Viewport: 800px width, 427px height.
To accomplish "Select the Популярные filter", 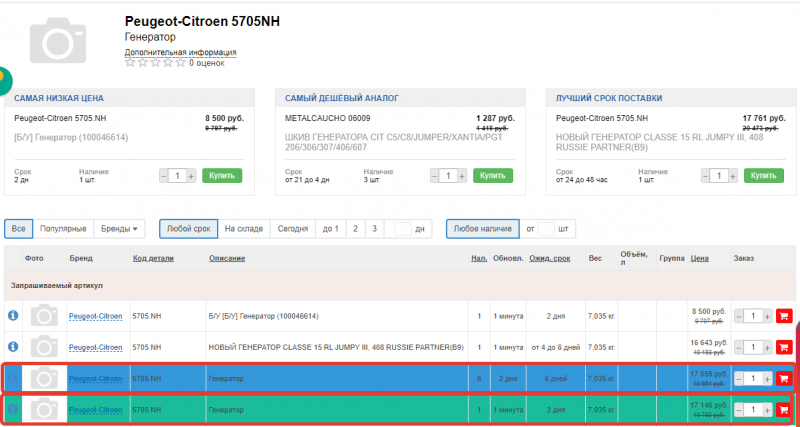I will [x=63, y=229].
